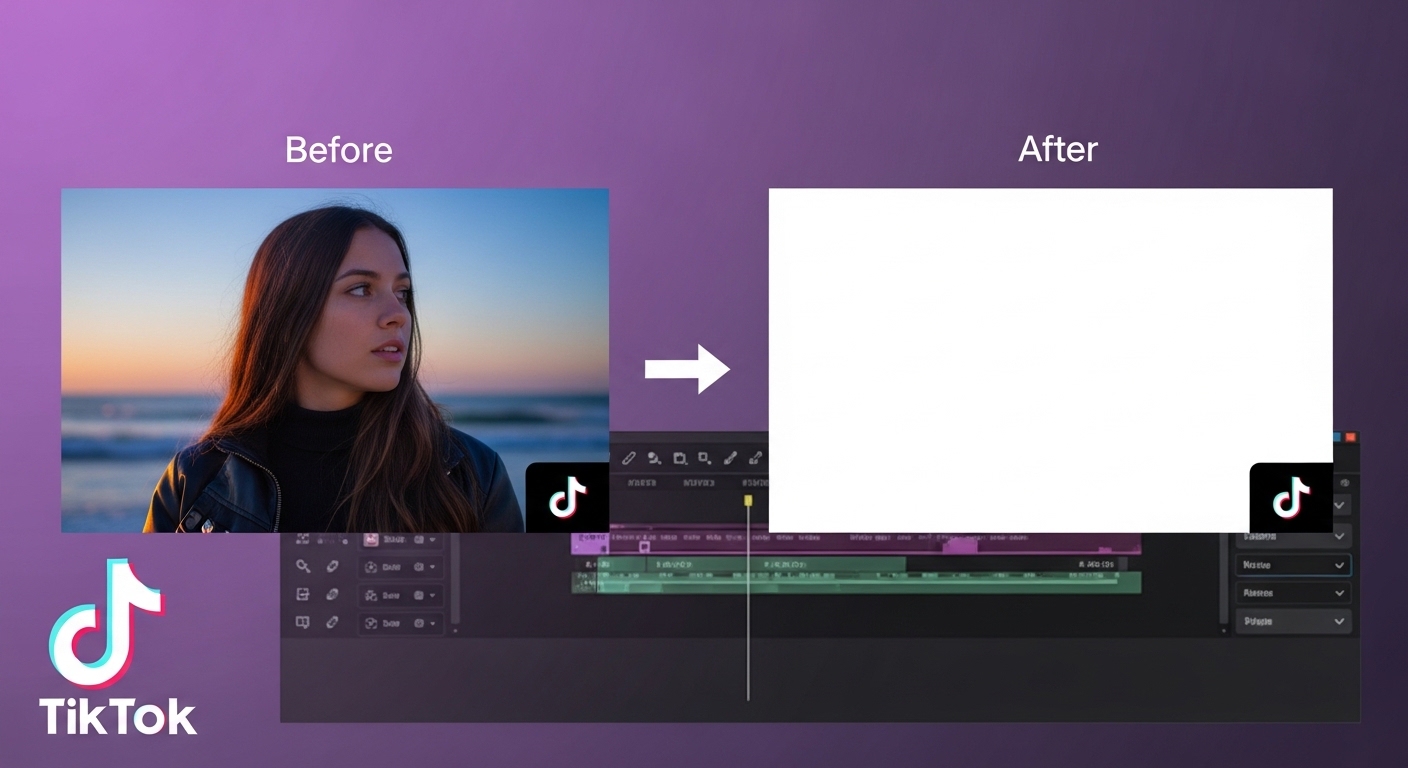Click the pink Image effect button in left panel
The image size is (1408, 768).
[371, 539]
